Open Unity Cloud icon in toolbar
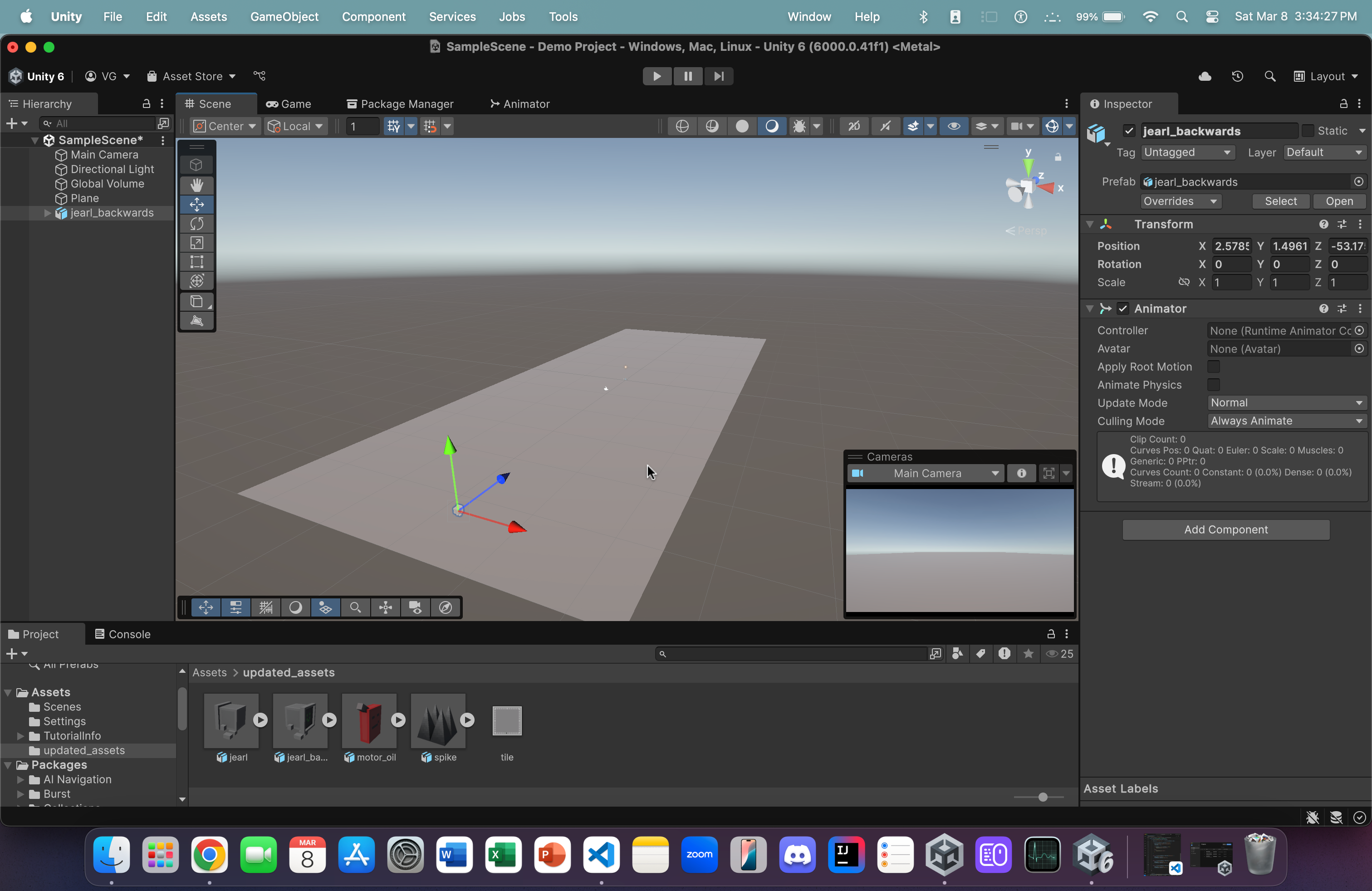Screen dimensions: 1372x891 click(x=1205, y=76)
